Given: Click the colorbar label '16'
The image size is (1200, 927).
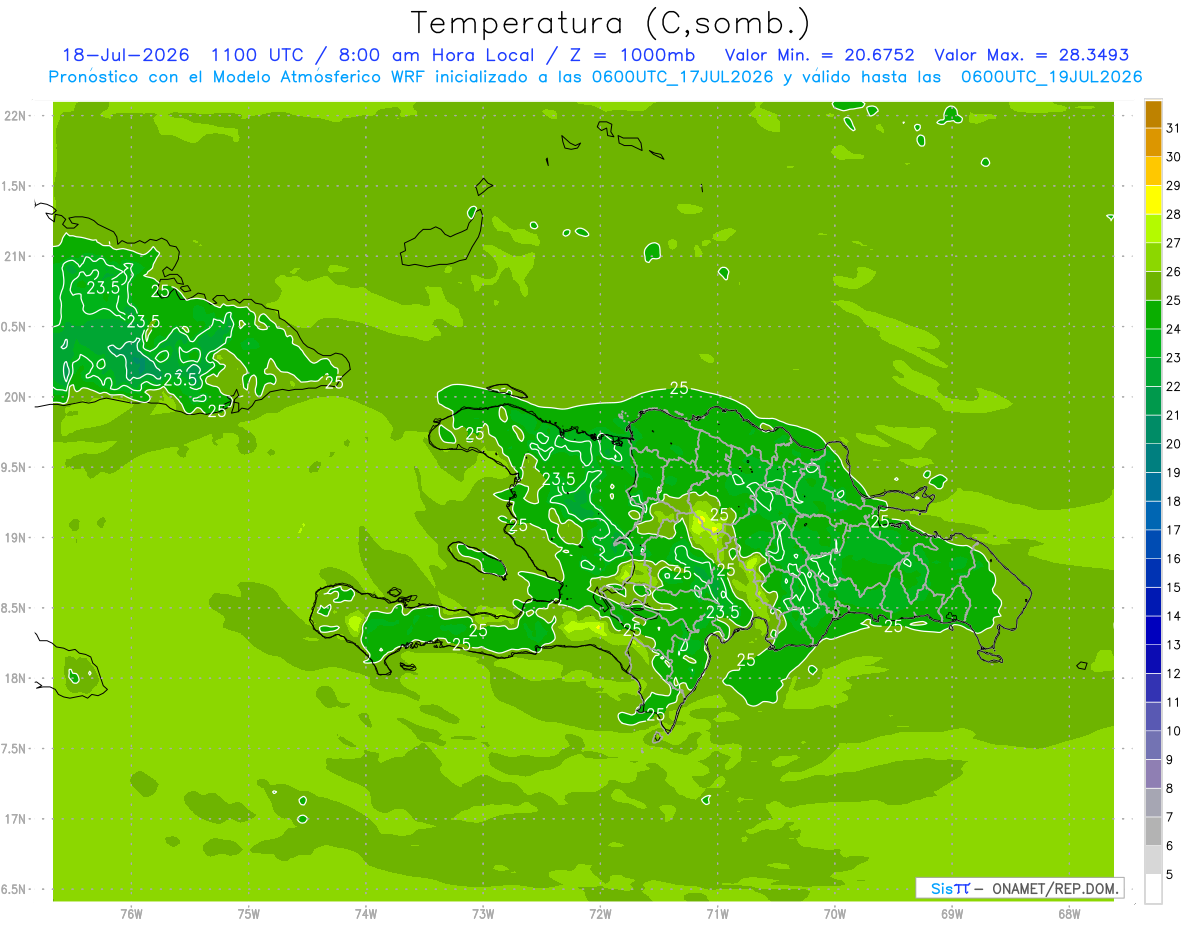Looking at the screenshot, I should tap(1175, 559).
